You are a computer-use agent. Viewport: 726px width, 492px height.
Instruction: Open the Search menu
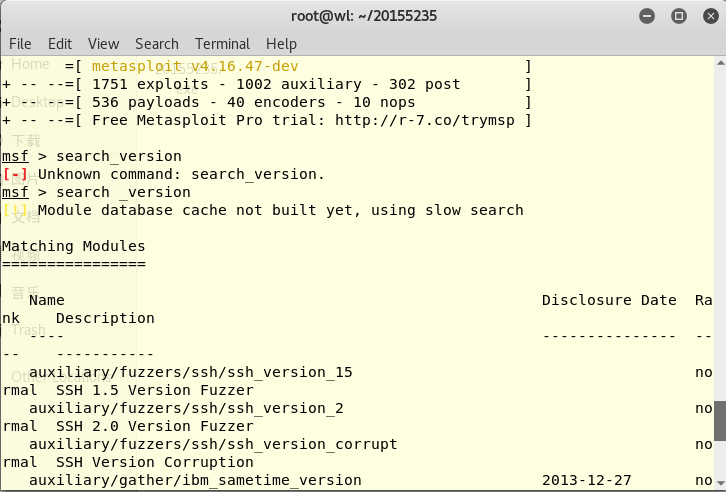point(157,44)
